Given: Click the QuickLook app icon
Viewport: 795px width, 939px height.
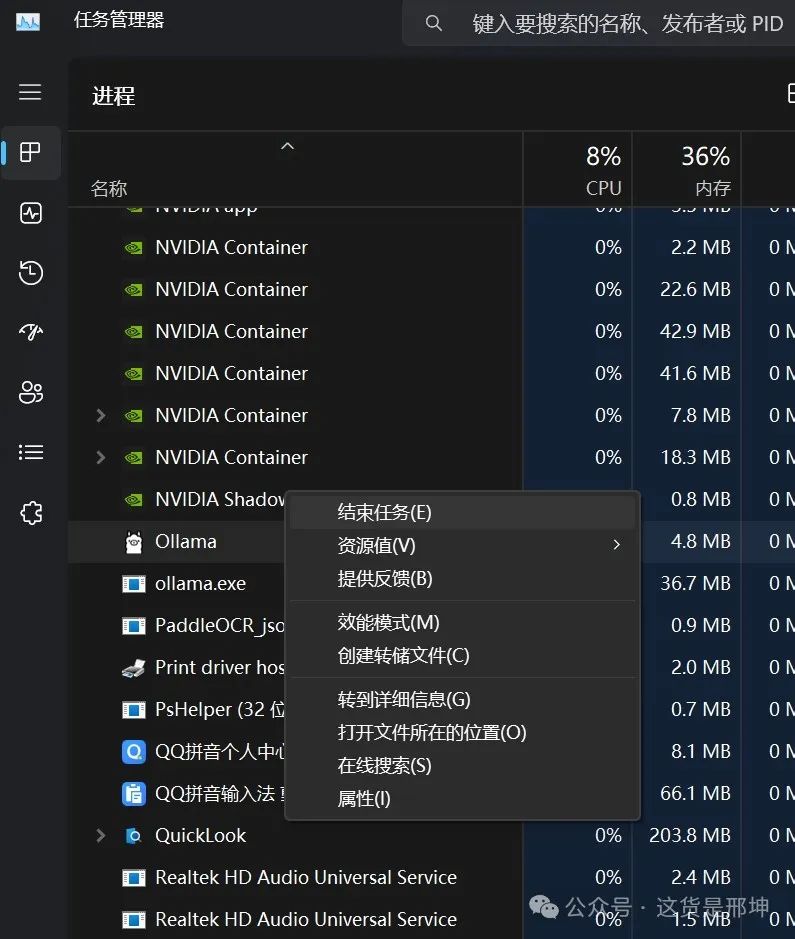Looking at the screenshot, I should point(133,836).
